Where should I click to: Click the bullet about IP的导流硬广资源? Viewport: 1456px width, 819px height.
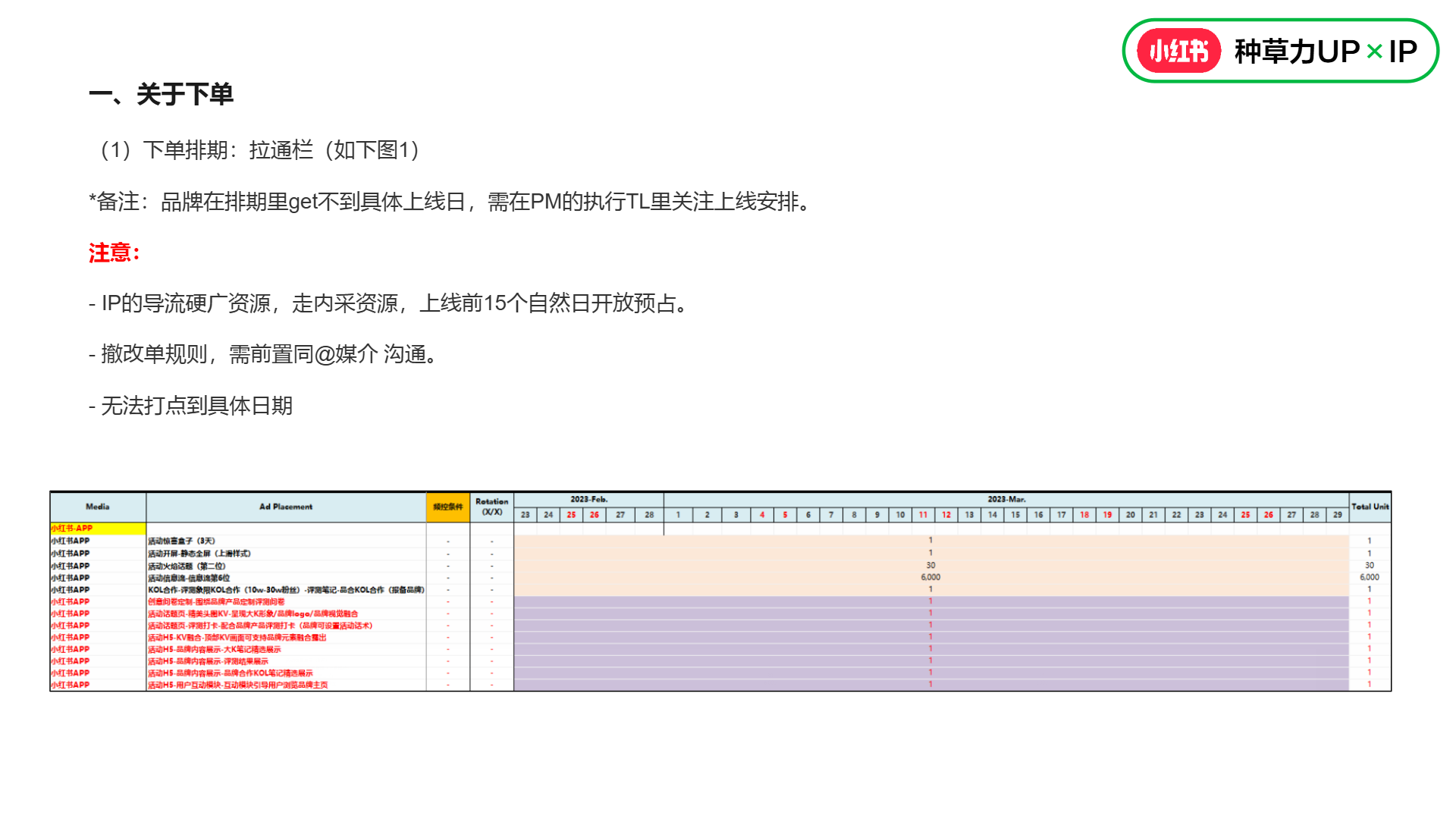(x=391, y=303)
